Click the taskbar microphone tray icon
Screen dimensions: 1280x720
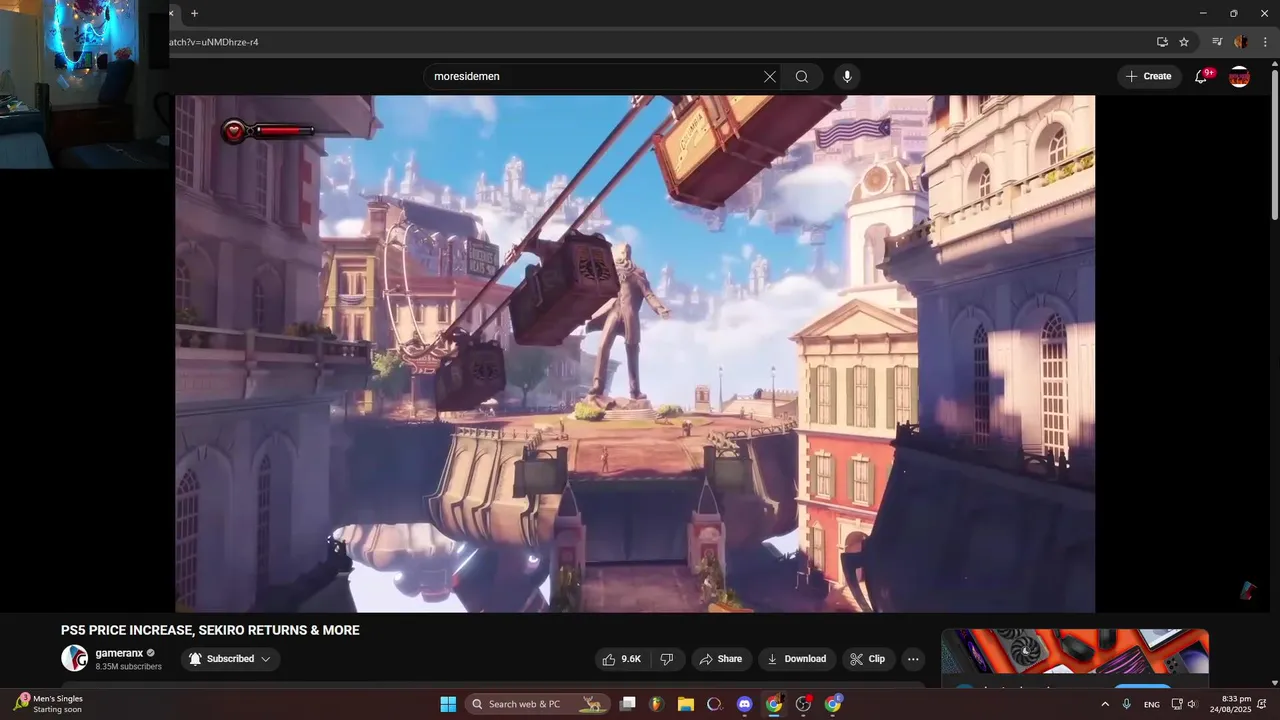pyautogui.click(x=1127, y=704)
